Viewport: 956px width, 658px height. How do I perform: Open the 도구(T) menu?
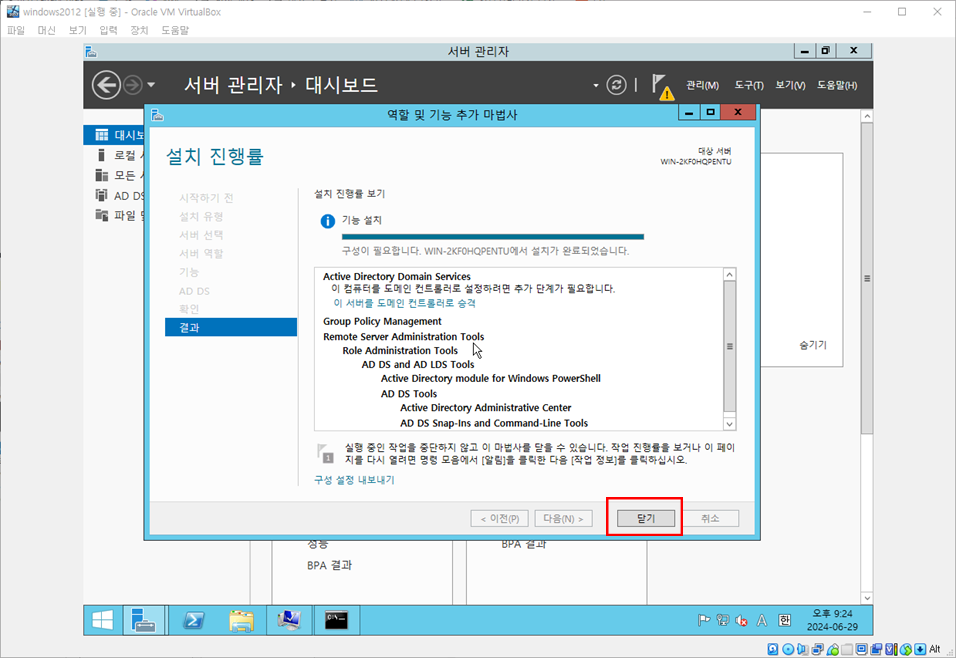[749, 85]
